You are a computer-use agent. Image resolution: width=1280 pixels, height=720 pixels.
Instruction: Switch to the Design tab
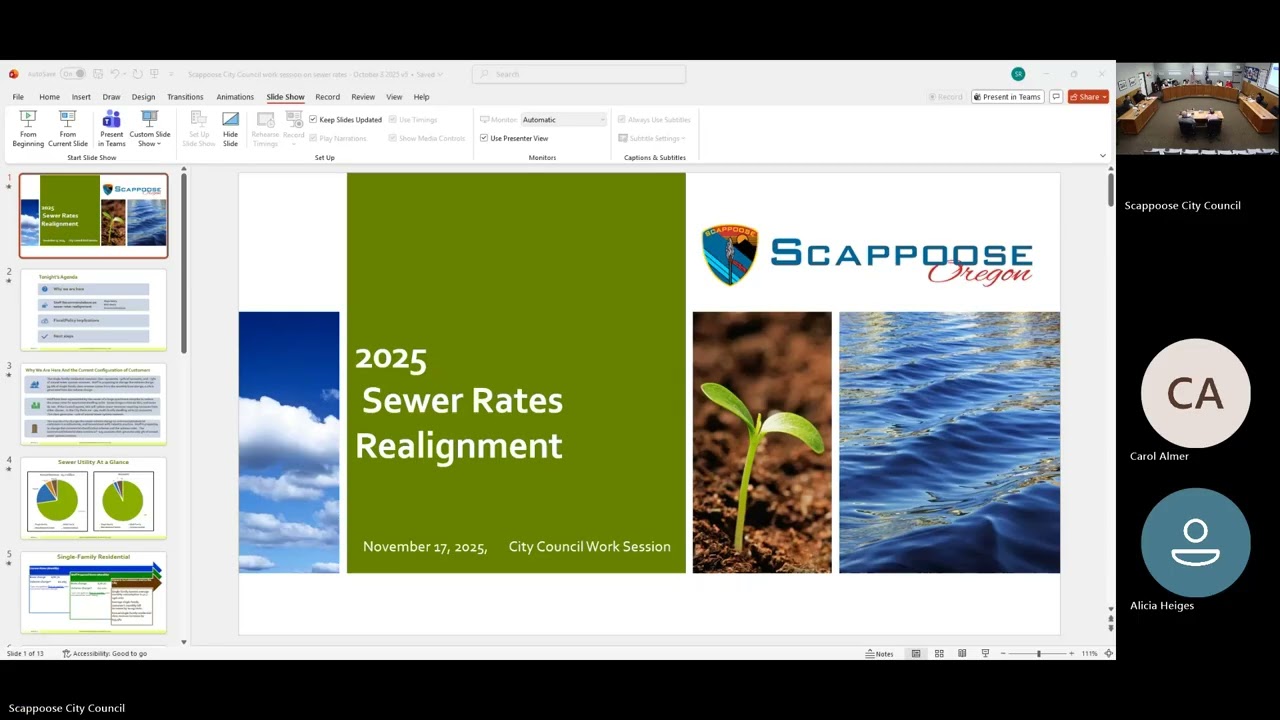click(143, 97)
